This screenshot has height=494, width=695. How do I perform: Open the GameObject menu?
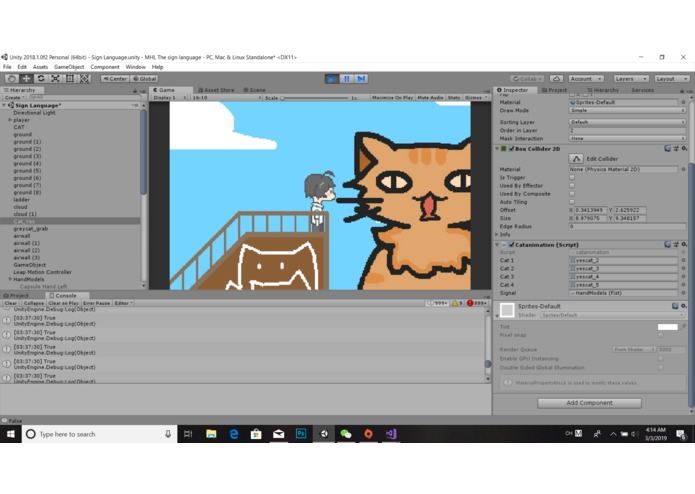point(69,67)
